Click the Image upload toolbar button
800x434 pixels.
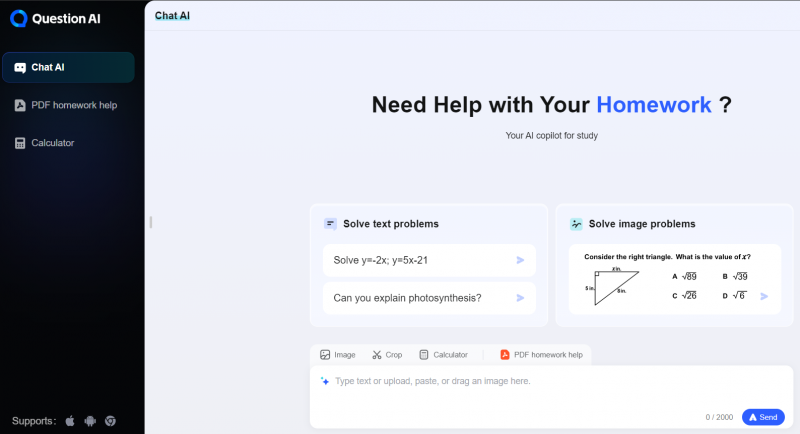338,354
